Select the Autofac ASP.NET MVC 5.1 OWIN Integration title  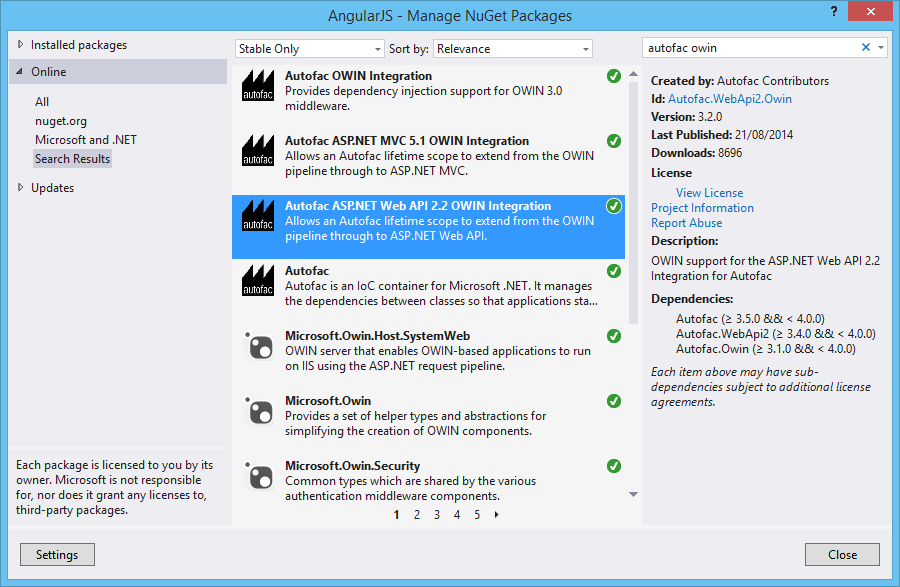click(x=407, y=141)
